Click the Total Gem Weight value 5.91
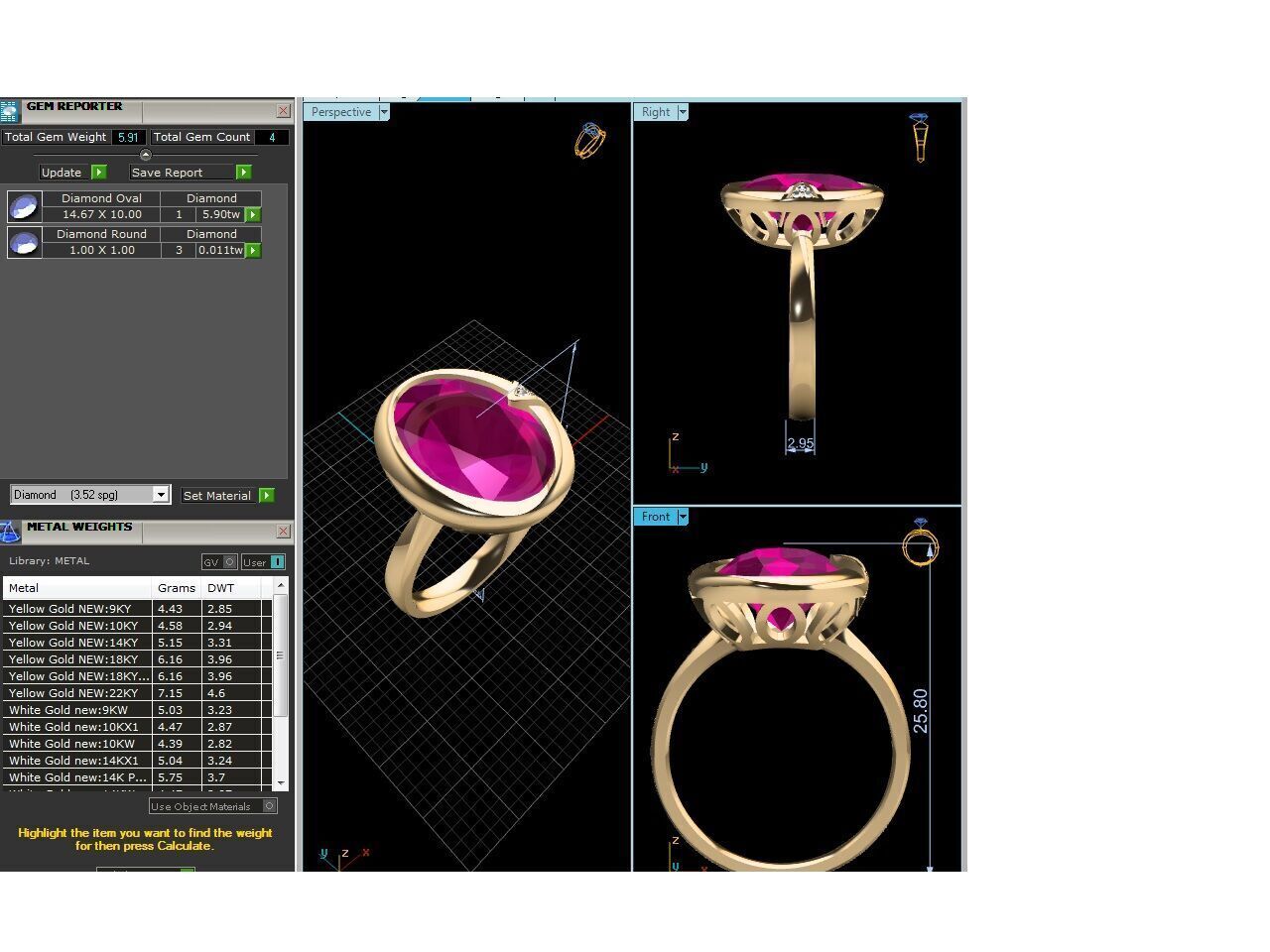The width and height of the screenshot is (1270, 952). 128,138
